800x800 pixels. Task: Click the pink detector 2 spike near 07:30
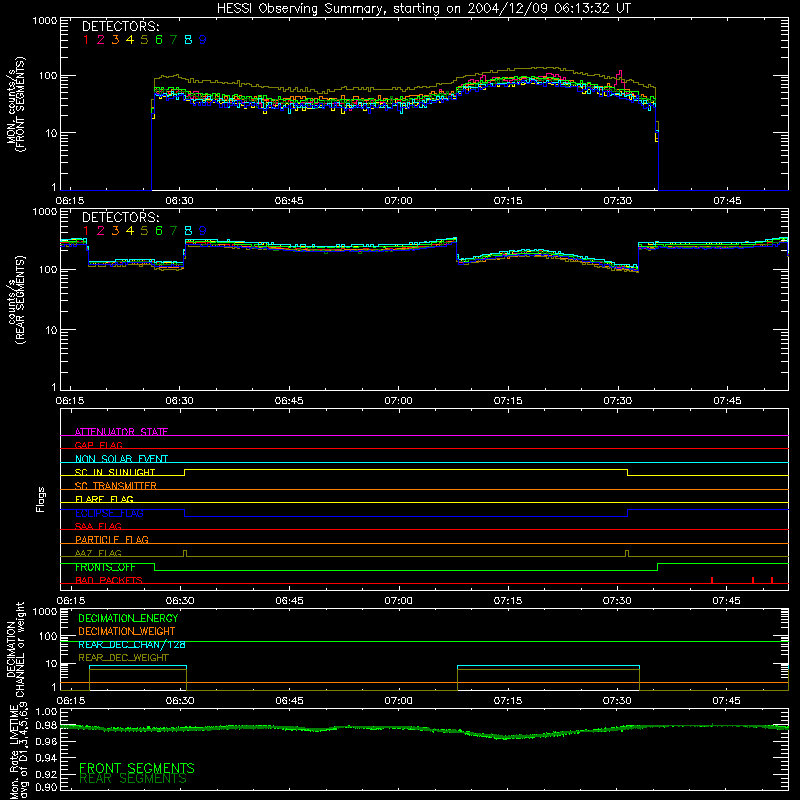[619, 78]
